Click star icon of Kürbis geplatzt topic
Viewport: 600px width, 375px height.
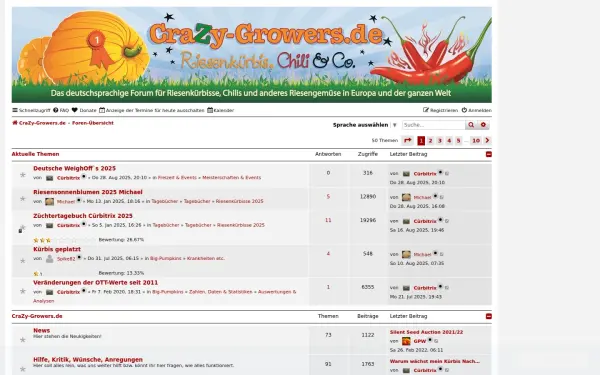[x=23, y=261]
